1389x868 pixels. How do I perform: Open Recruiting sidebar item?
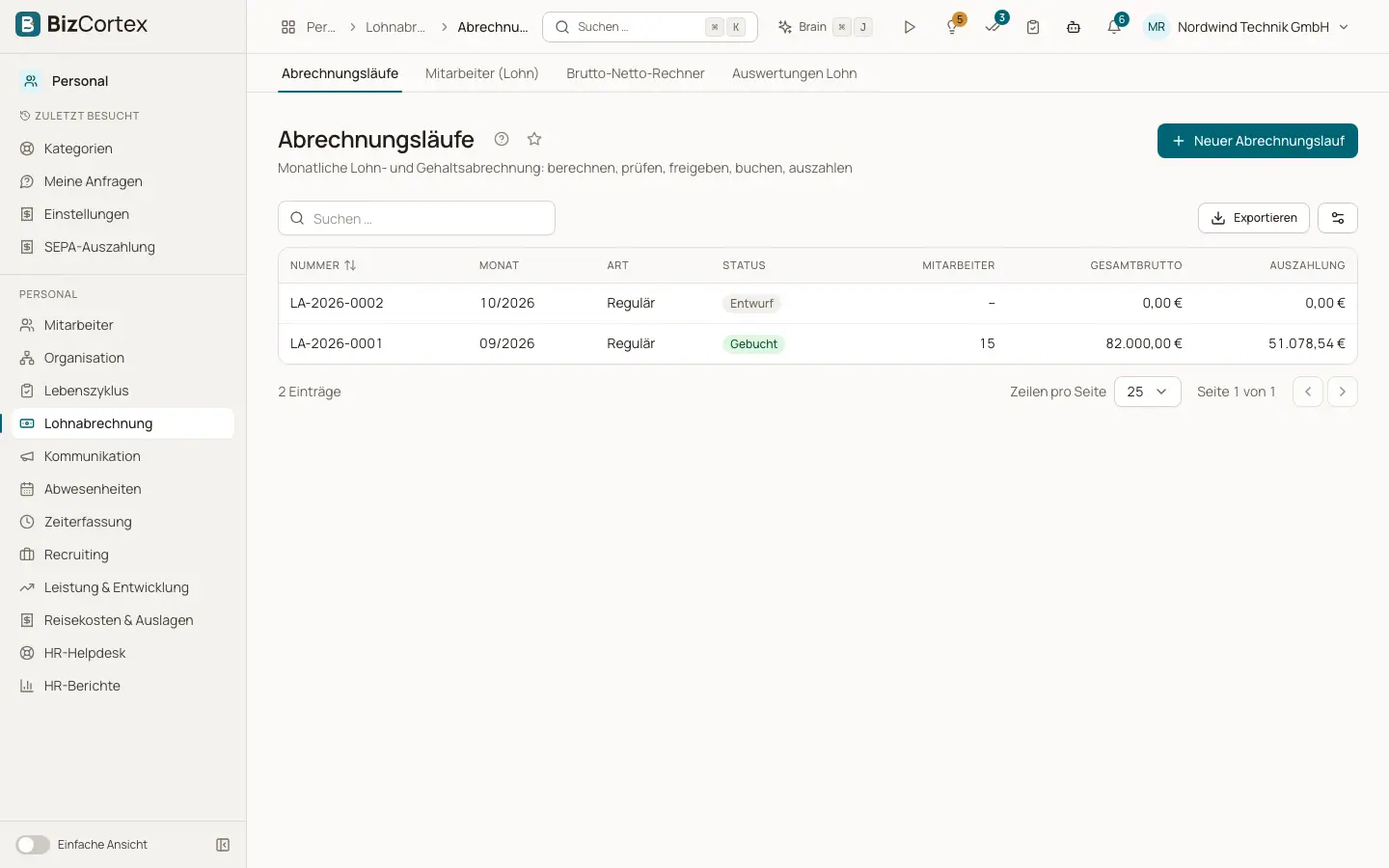click(x=123, y=555)
